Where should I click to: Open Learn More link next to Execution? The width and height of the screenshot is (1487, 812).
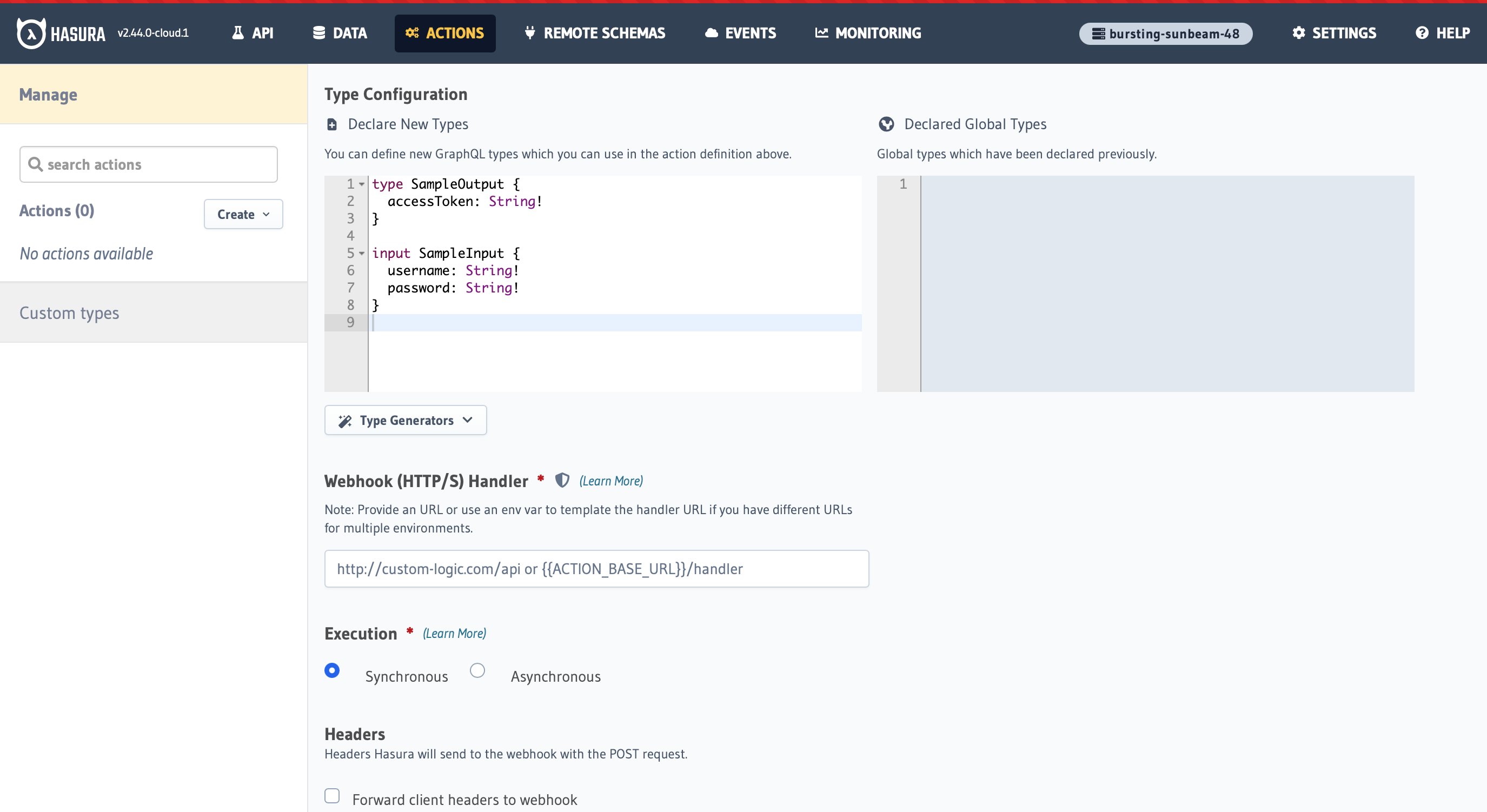tap(454, 633)
